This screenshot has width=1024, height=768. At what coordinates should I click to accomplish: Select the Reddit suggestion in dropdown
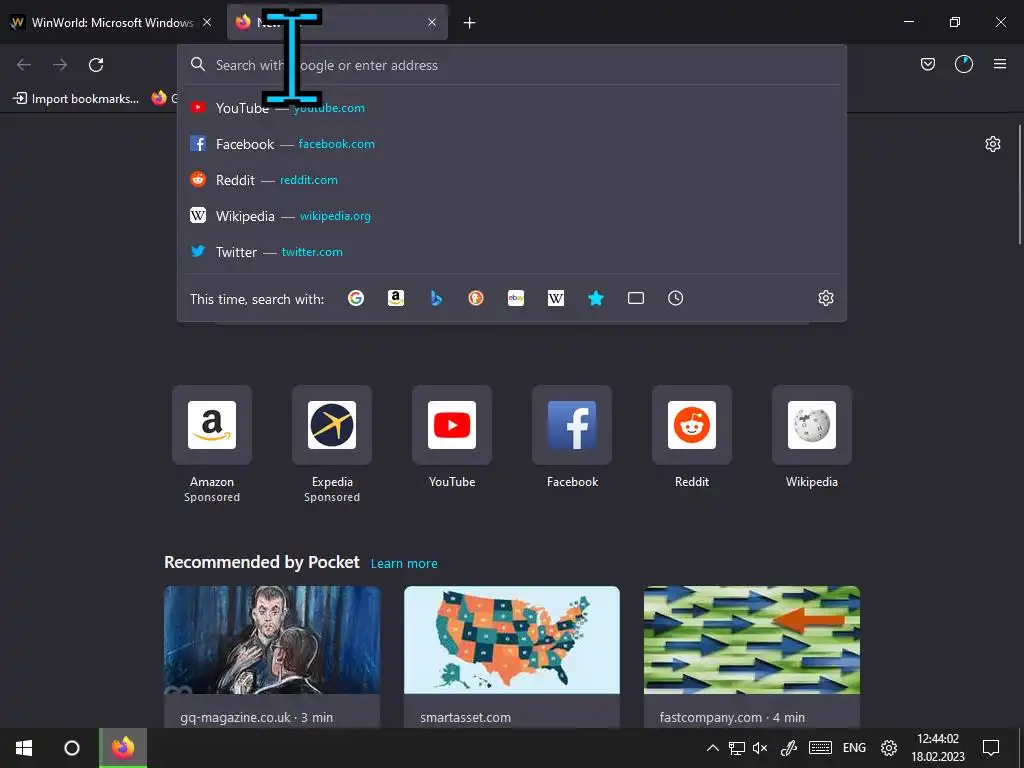click(512, 180)
